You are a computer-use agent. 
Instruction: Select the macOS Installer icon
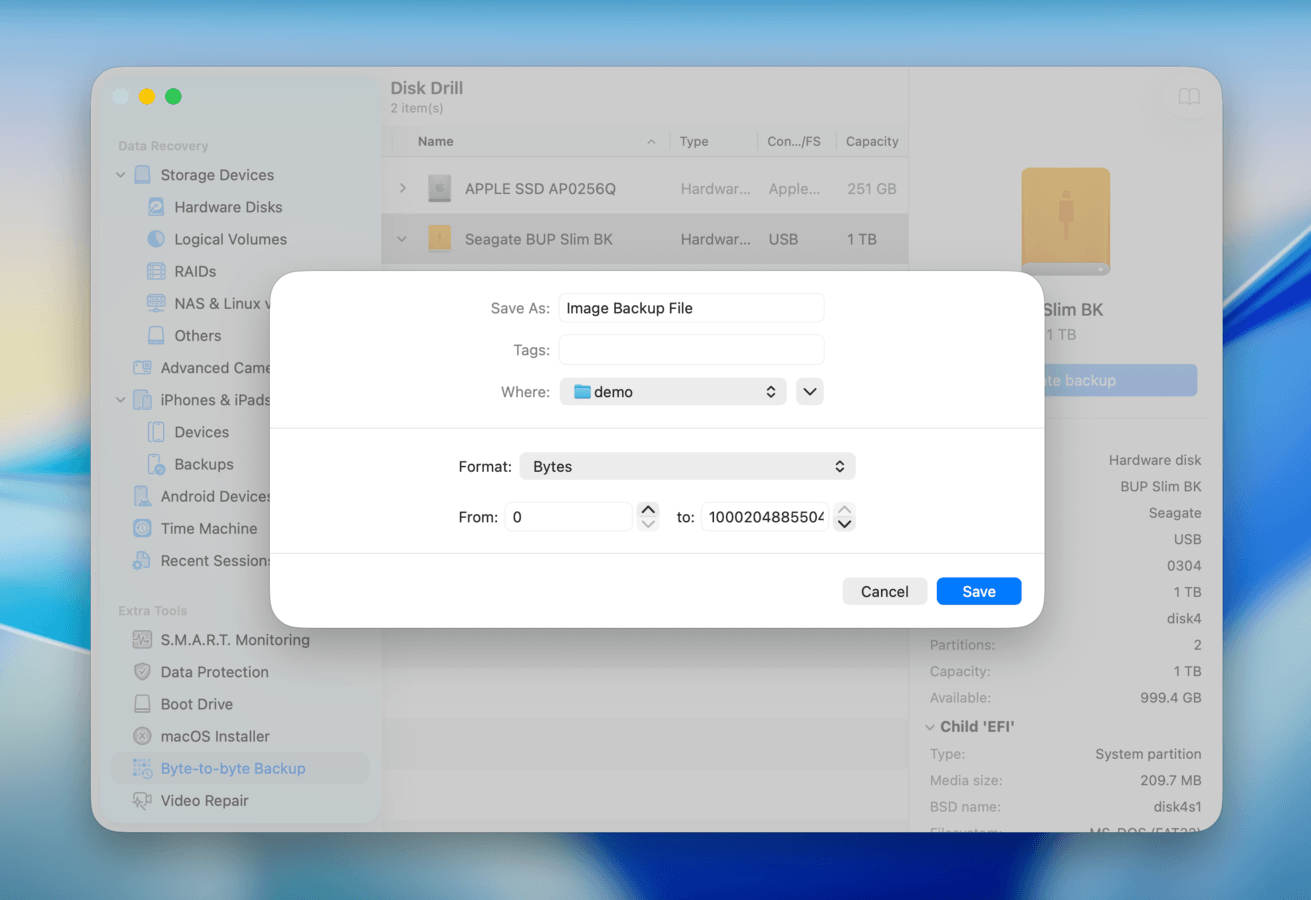tap(142, 736)
